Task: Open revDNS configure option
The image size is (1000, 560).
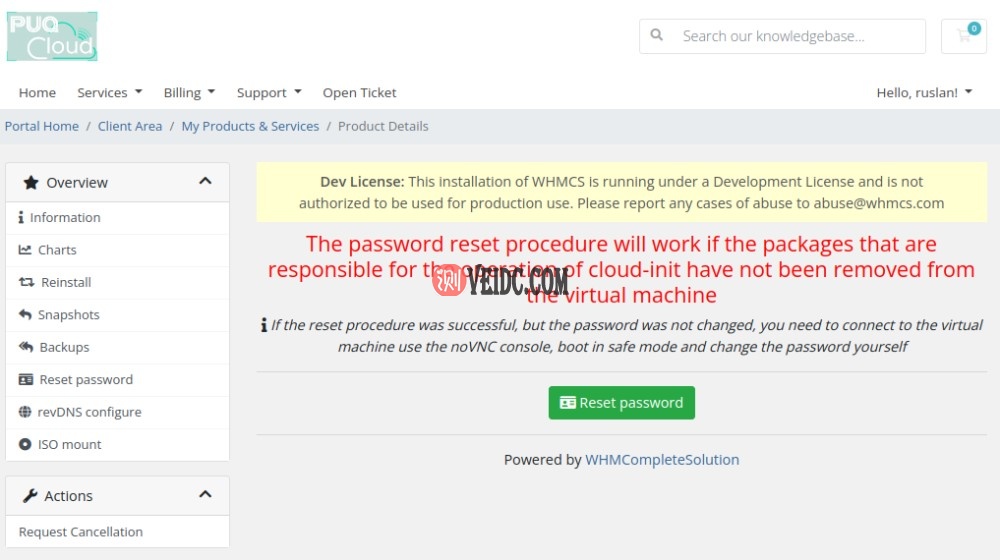Action: coord(89,412)
